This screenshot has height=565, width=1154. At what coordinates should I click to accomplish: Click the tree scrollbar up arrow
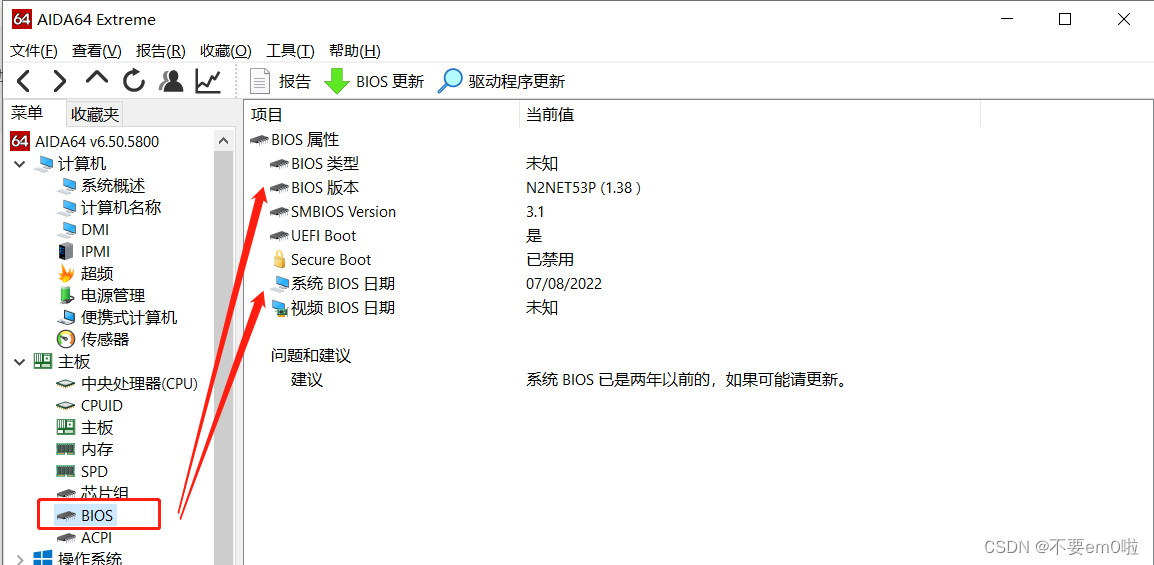pyautogui.click(x=223, y=140)
